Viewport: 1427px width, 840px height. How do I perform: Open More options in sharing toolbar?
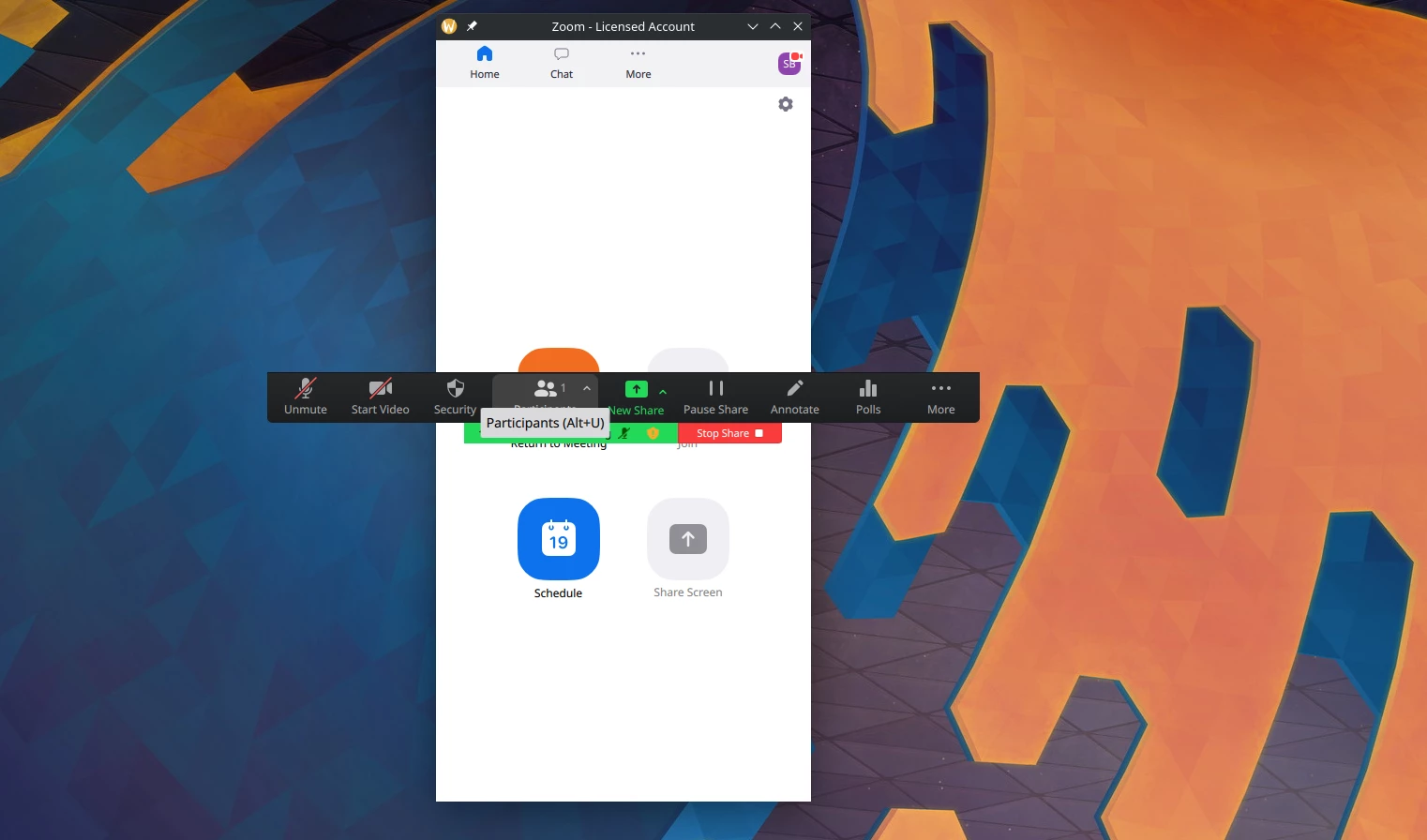pos(941,397)
